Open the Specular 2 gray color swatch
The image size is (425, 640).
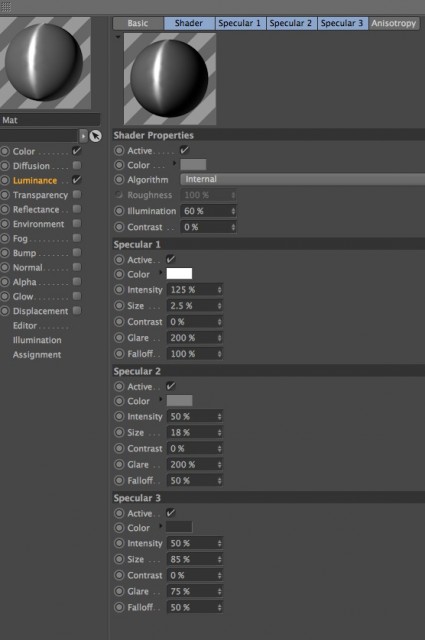tap(179, 400)
